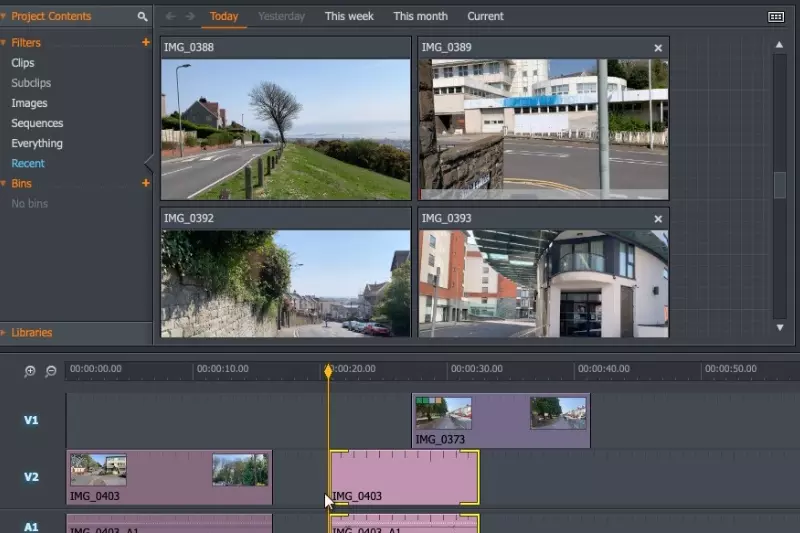The height and width of the screenshot is (533, 800).
Task: Toggle the tile view icon
Action: point(776,17)
